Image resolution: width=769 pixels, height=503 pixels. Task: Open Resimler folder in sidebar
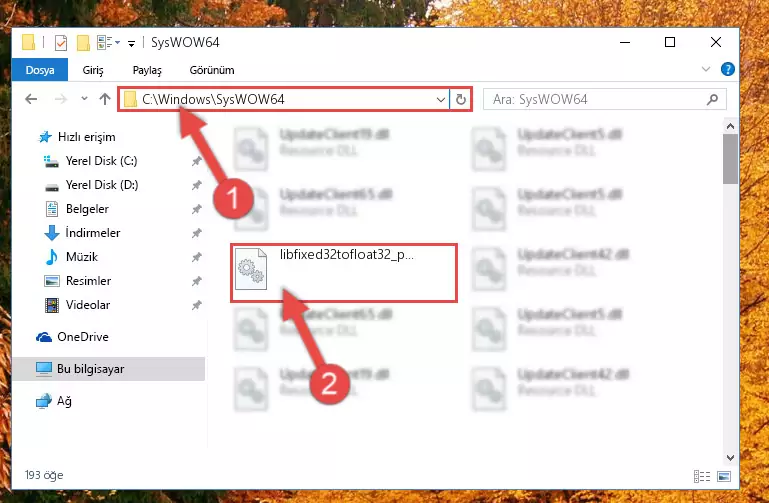pyautogui.click(x=88, y=281)
